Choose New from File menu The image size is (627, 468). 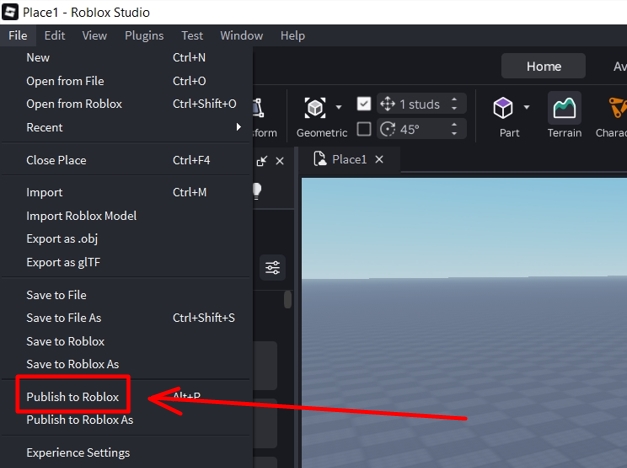(x=126, y=58)
